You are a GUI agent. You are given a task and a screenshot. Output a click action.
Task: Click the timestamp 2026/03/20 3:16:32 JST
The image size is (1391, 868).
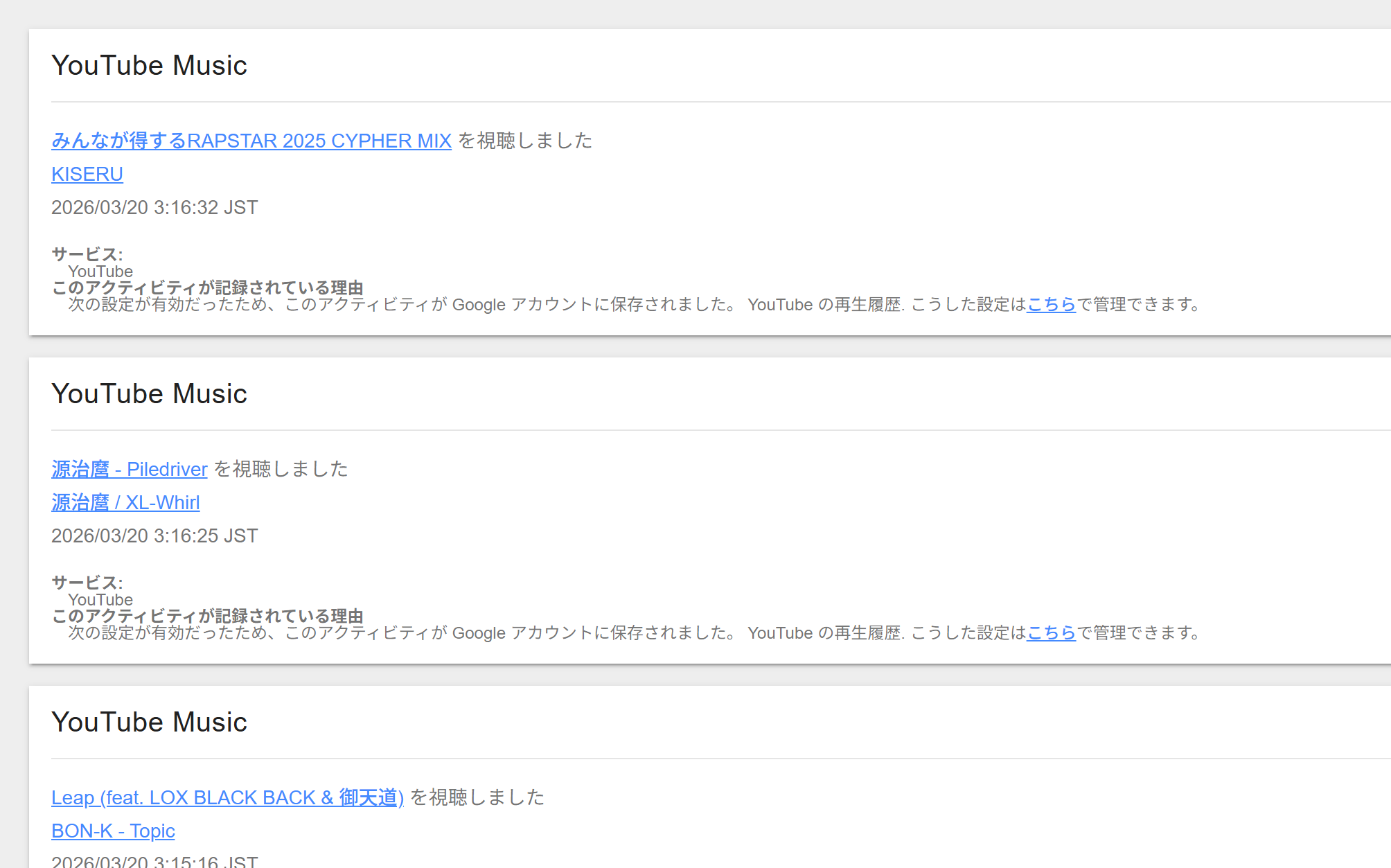click(x=154, y=207)
